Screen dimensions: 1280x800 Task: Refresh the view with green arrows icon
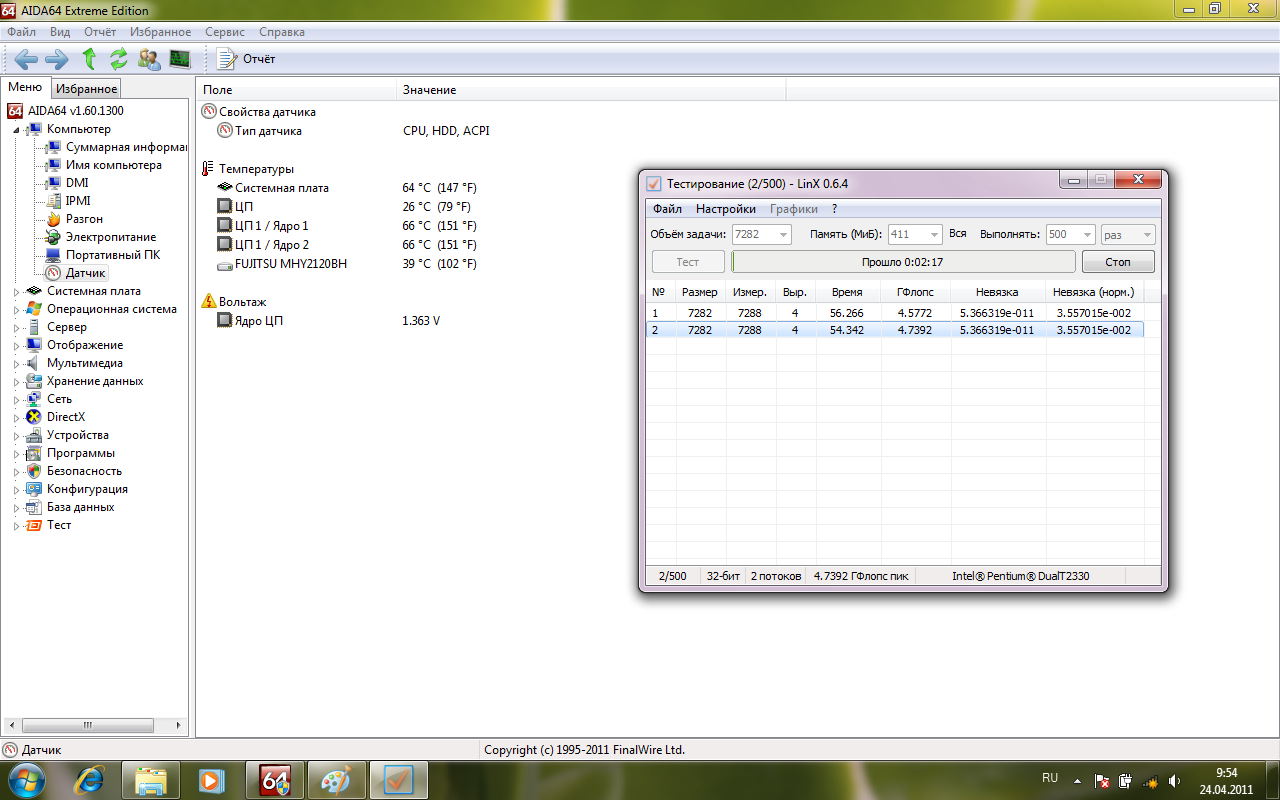click(119, 59)
